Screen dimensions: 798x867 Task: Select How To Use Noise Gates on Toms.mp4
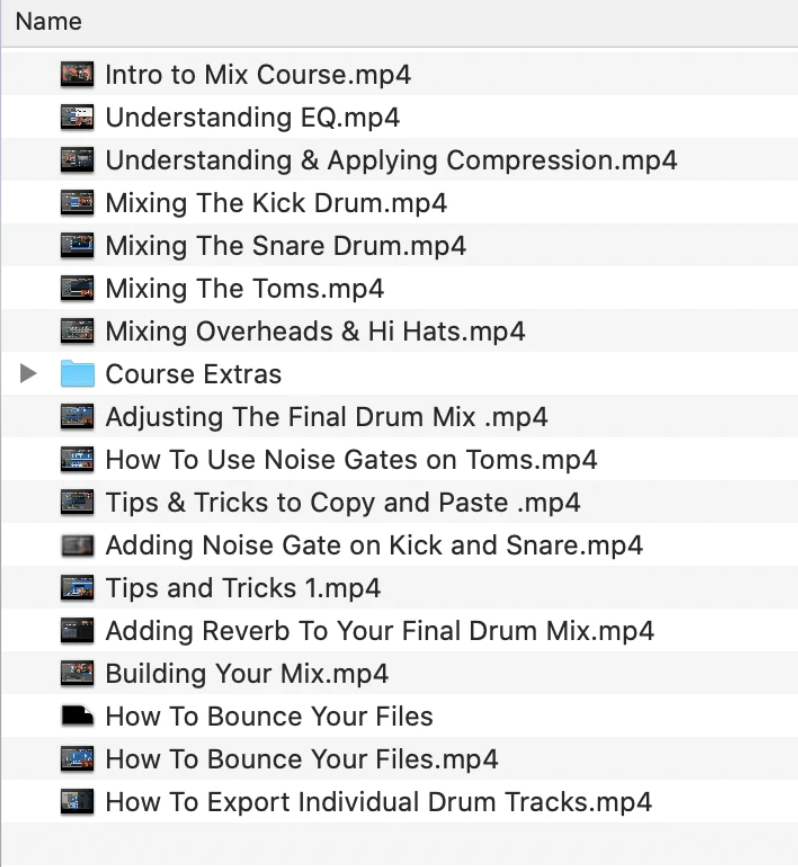tap(351, 460)
